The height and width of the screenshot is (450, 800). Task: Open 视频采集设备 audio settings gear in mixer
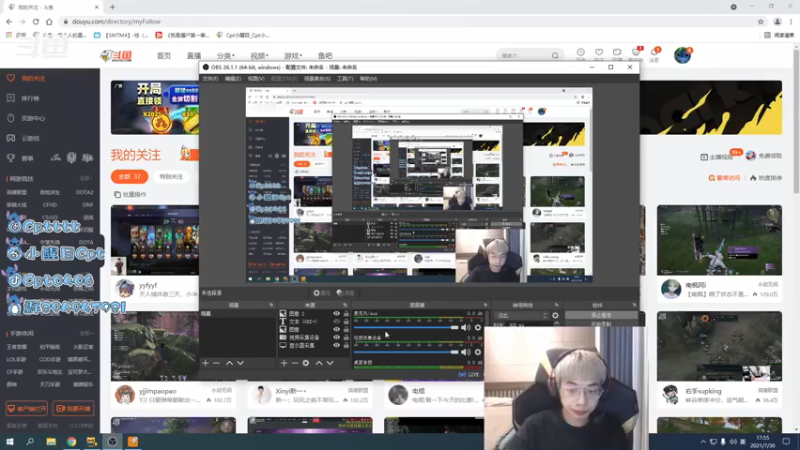(x=478, y=352)
